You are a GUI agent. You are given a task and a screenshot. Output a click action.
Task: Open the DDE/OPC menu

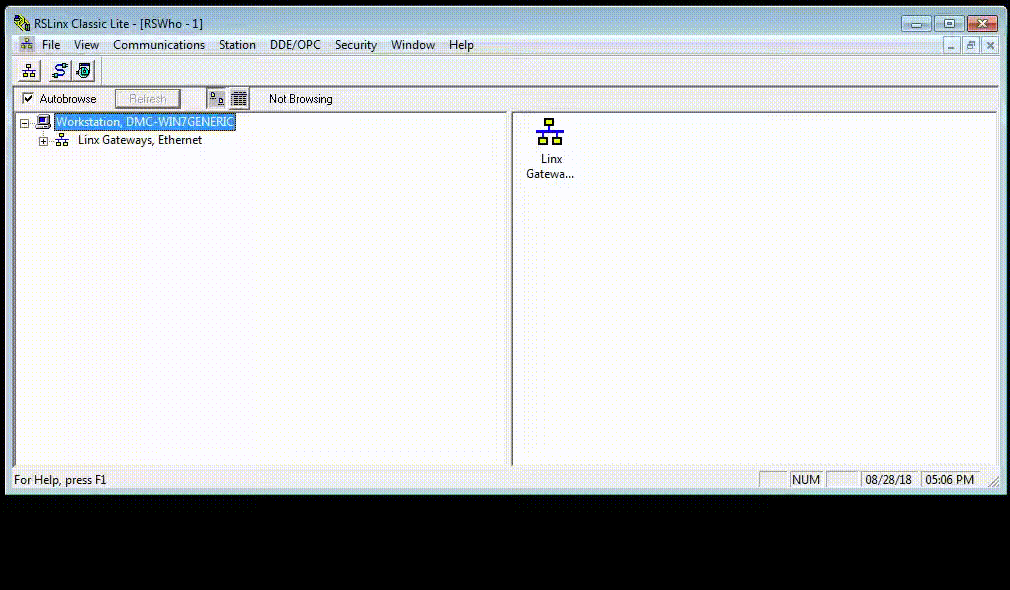coord(295,44)
